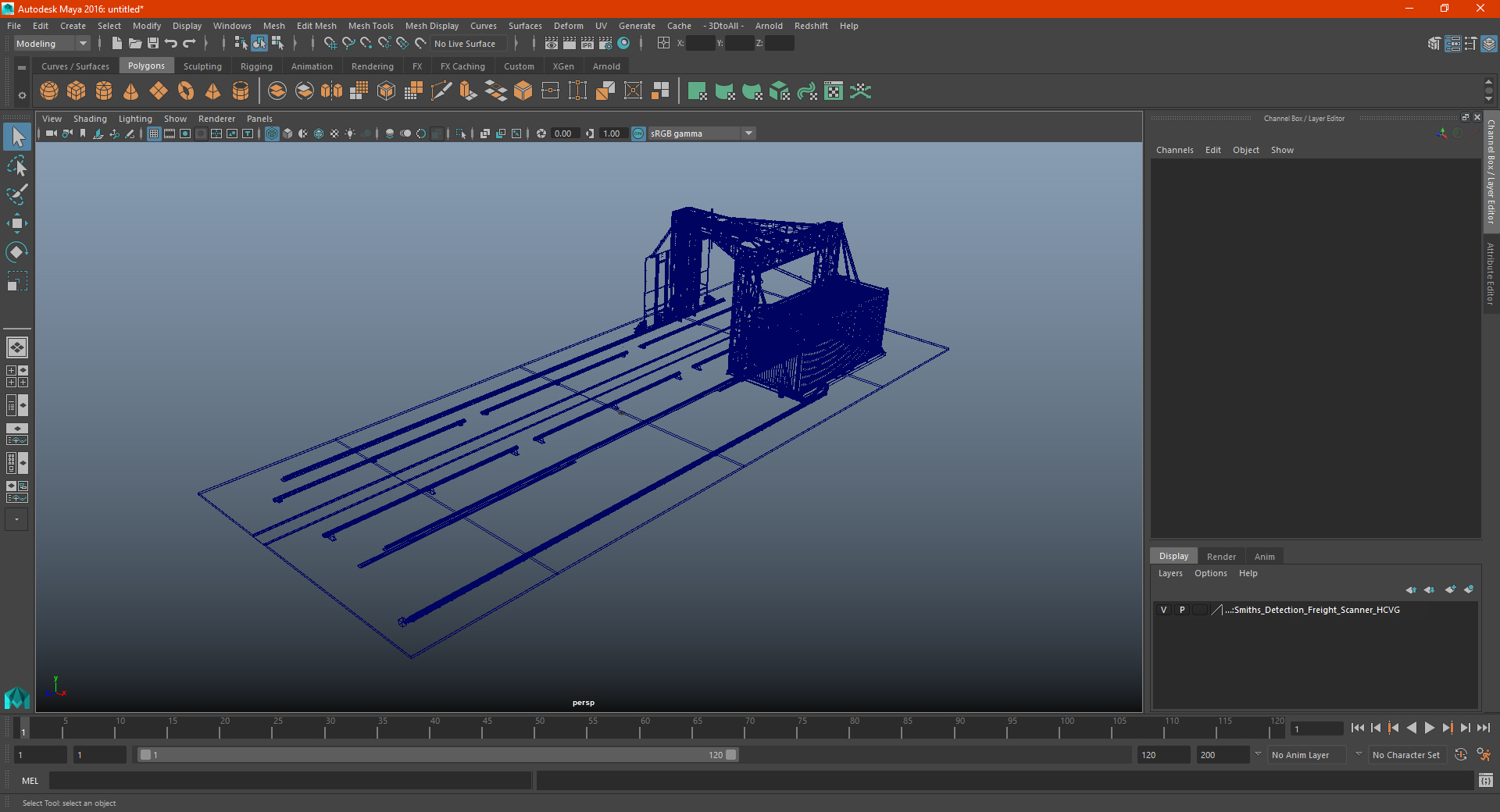Click the create new layer icon
This screenshot has width=1500, height=812.
point(1450,589)
